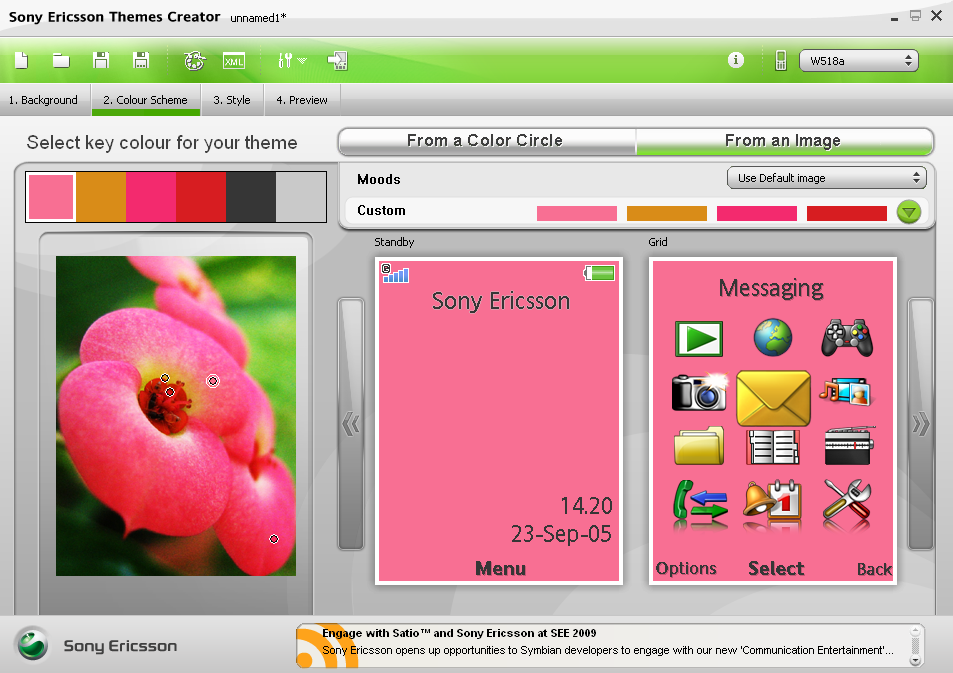This screenshot has width=953, height=673.
Task: Click the contacts address book icon
Action: (773, 447)
